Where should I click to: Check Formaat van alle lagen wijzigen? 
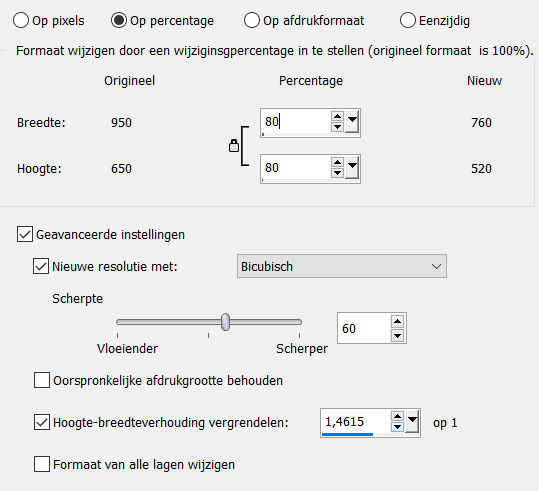(42, 464)
